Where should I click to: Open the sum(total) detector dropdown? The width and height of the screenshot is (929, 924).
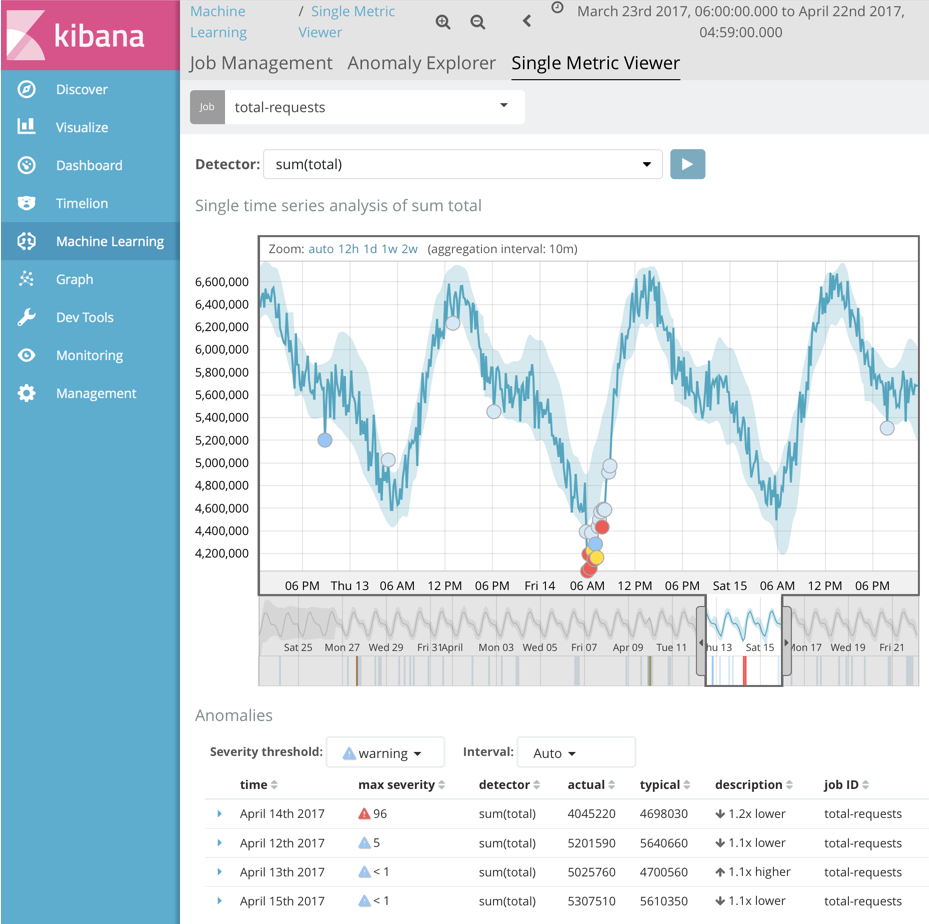pos(462,164)
